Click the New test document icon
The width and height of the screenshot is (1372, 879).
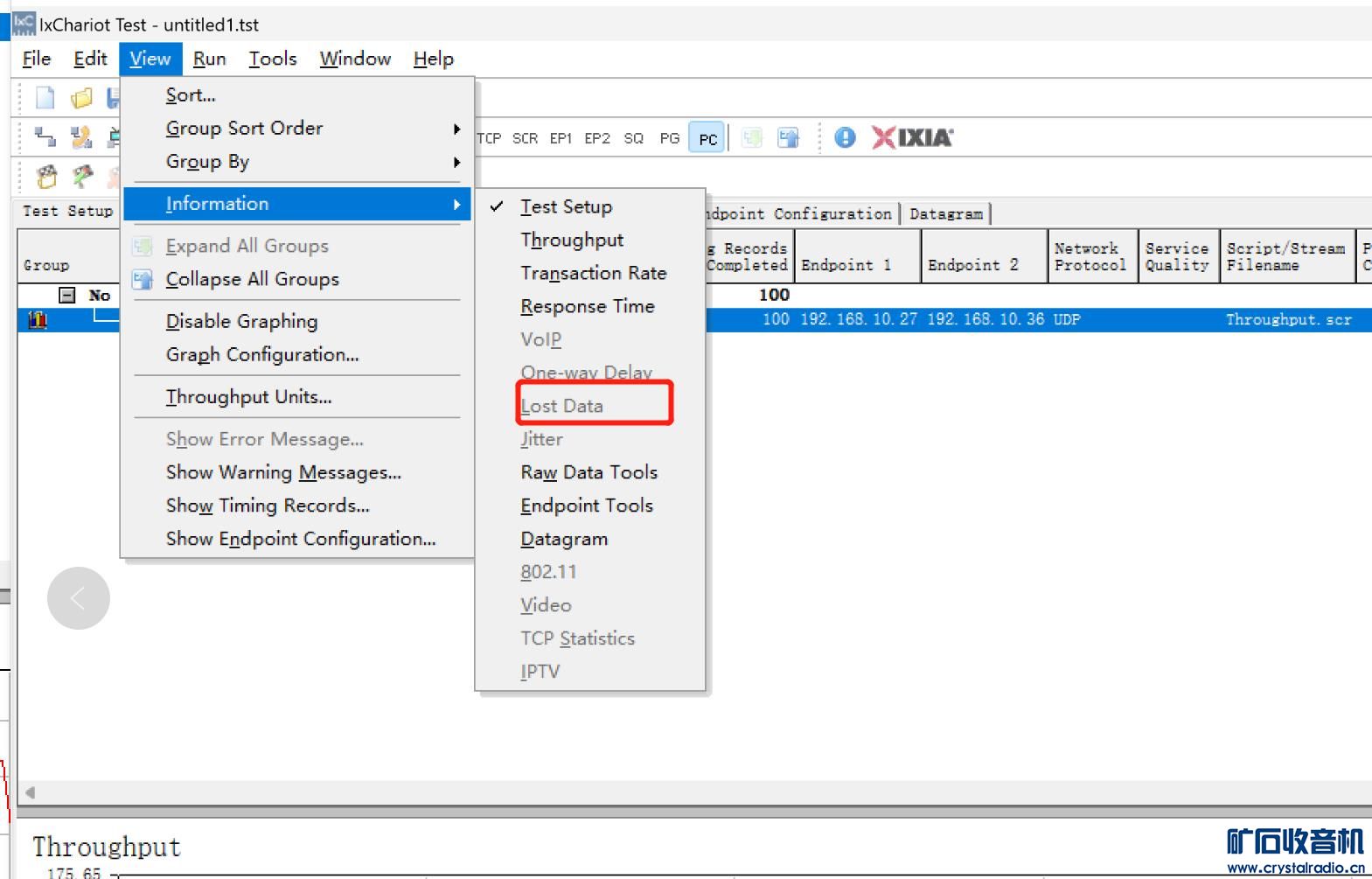(45, 97)
